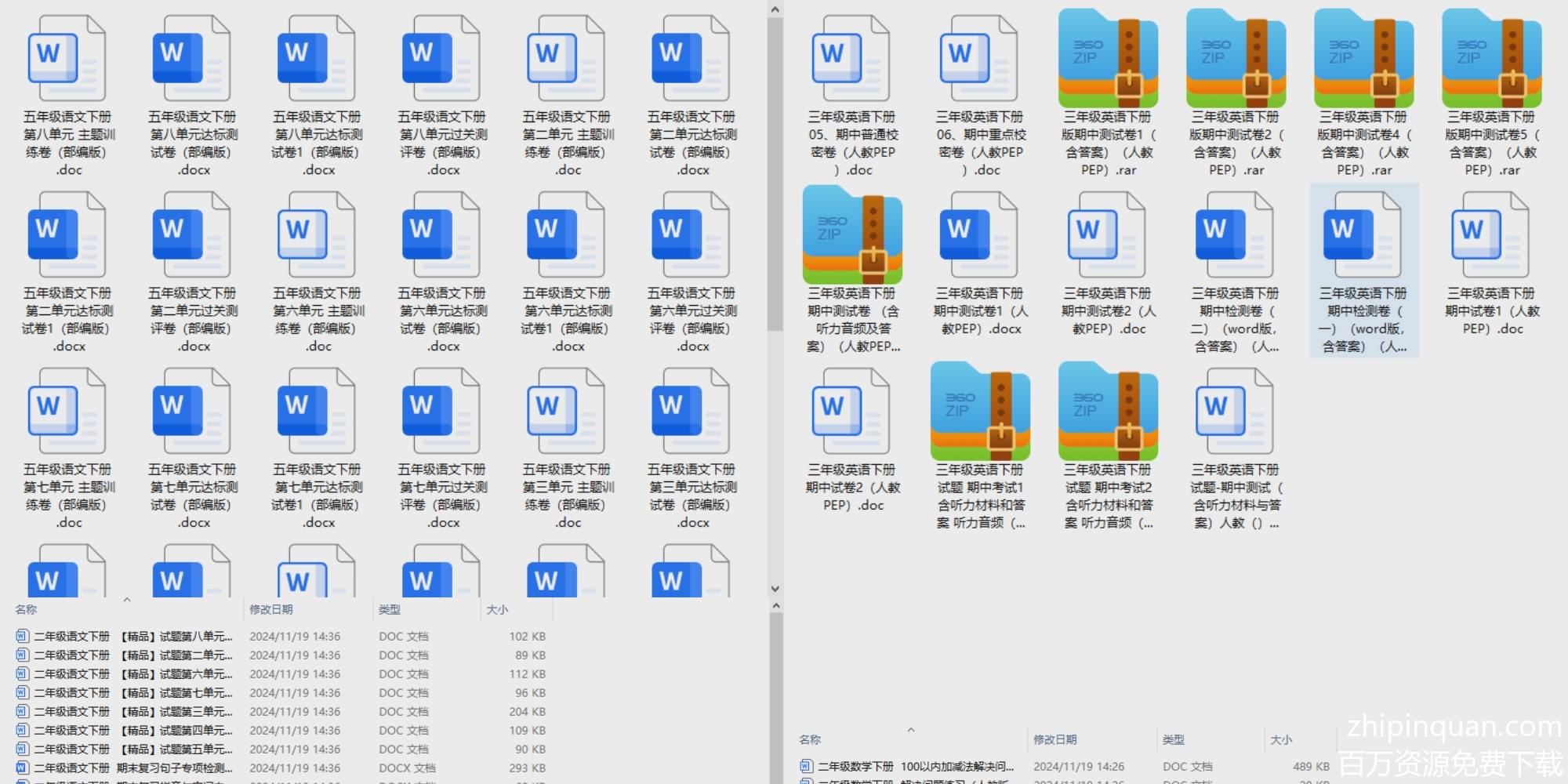The image size is (1568, 784).
Task: Sort left file list by 大小 column
Action: click(x=497, y=609)
